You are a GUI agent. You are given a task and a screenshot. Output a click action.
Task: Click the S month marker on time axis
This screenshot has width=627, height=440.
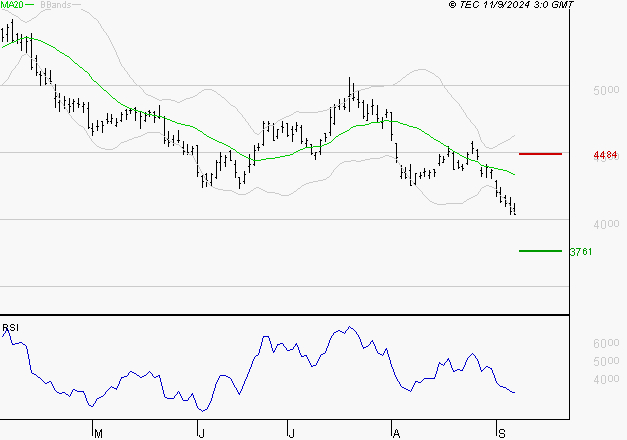(502, 433)
